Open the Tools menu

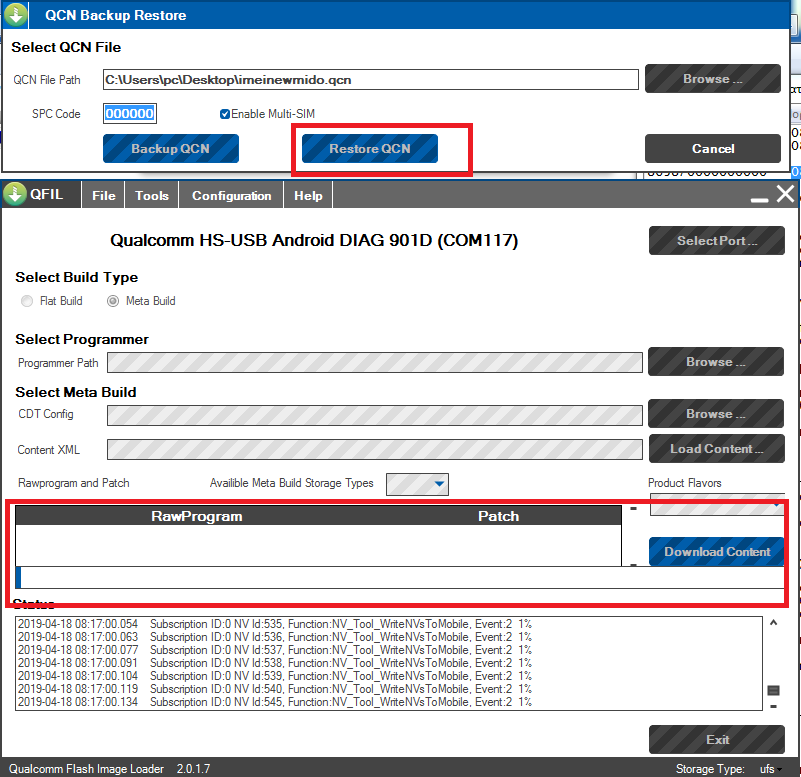[152, 196]
